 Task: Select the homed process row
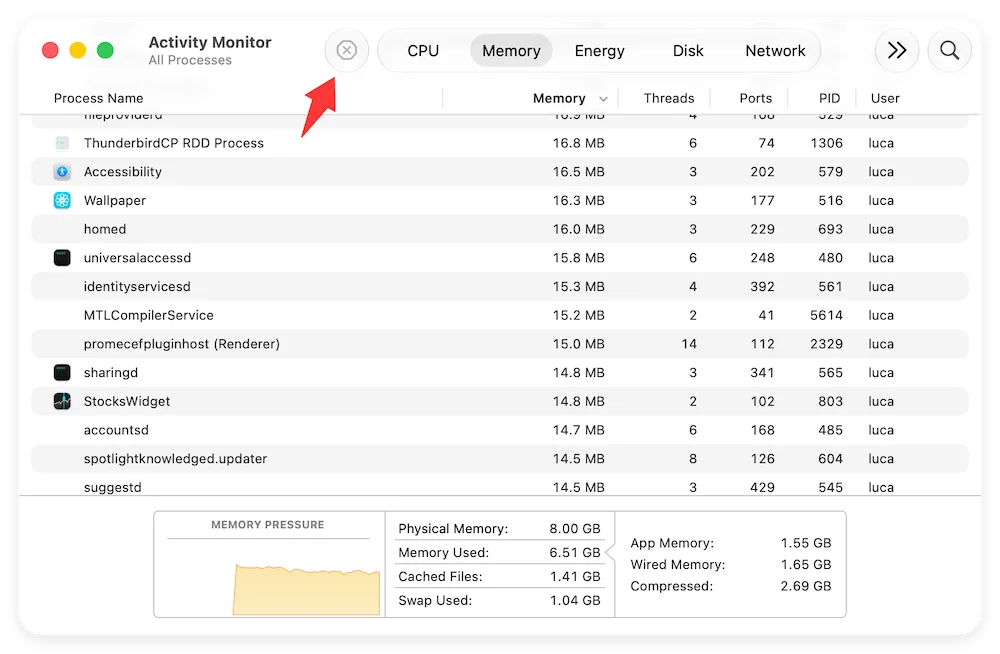500,229
